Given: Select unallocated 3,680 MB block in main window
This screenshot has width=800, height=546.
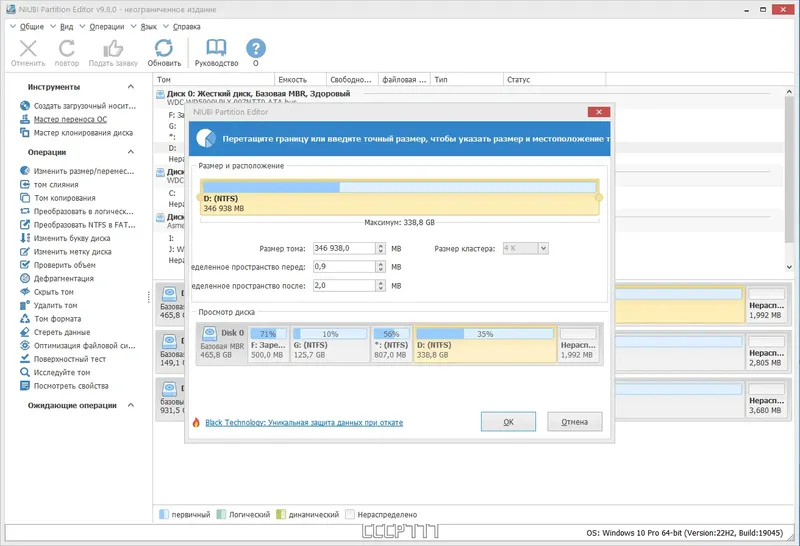Looking at the screenshot, I should [766, 401].
